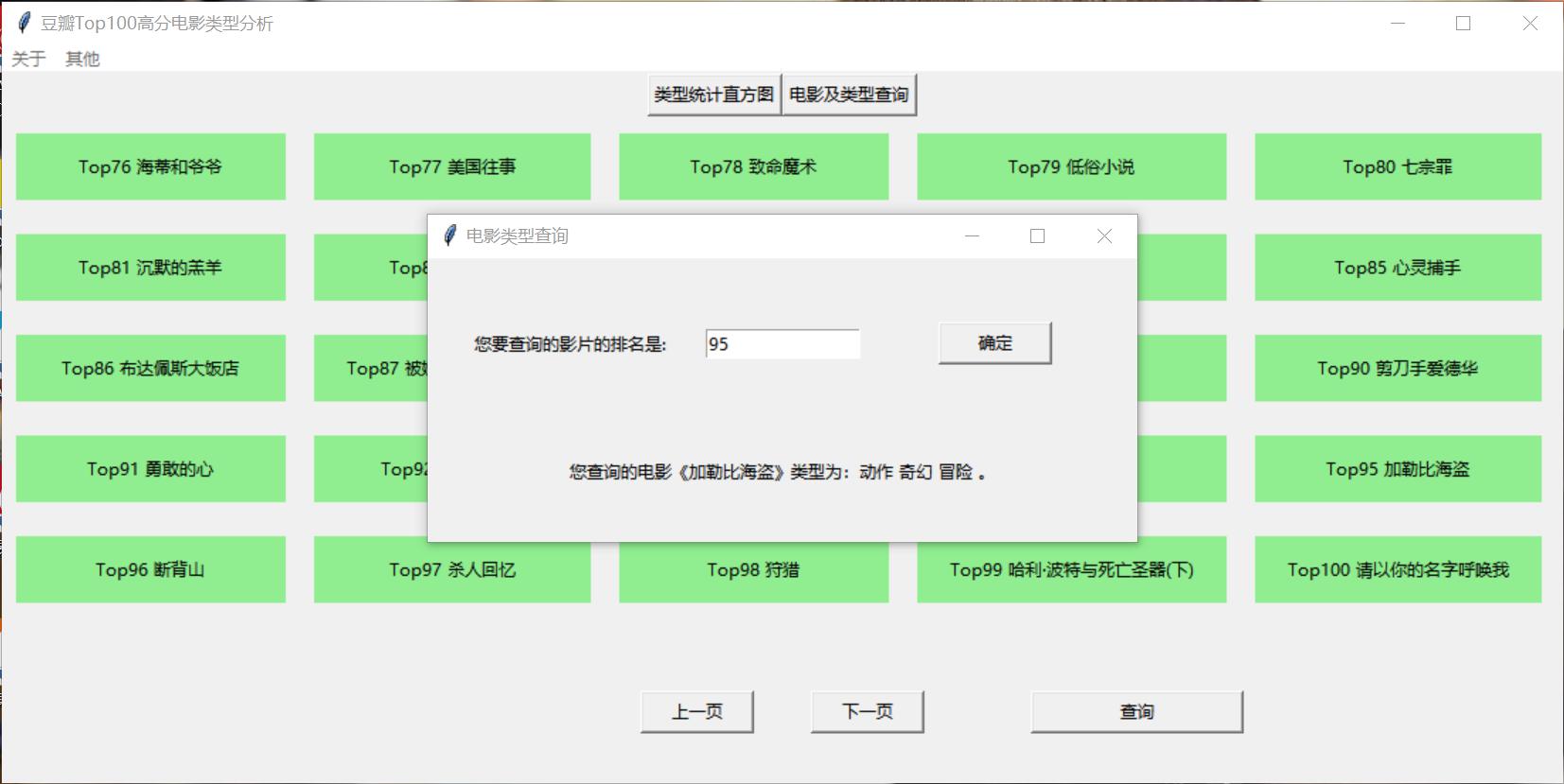Viewport: 1564px width, 784px height.
Task: Select Top81 沉默的羔羊 button
Action: 150,268
